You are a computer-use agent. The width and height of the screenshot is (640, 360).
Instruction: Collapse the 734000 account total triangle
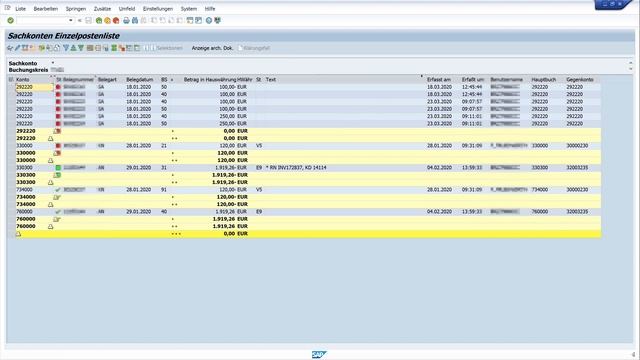coord(51,204)
